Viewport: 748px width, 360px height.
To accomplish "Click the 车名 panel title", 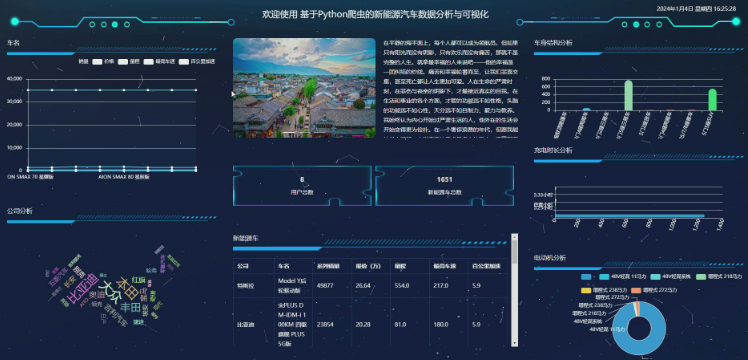I will (13, 43).
